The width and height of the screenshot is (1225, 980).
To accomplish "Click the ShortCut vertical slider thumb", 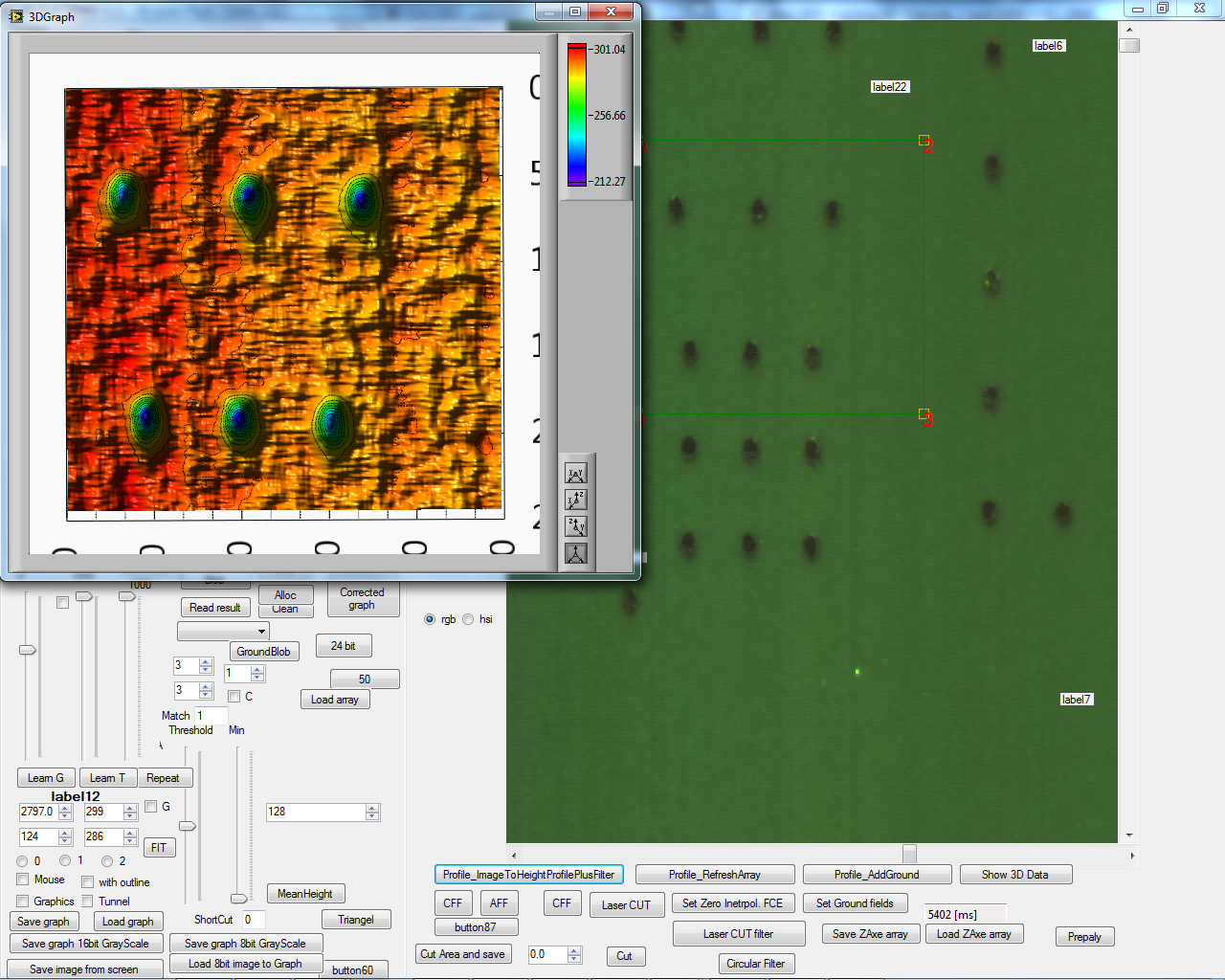I will (x=238, y=898).
